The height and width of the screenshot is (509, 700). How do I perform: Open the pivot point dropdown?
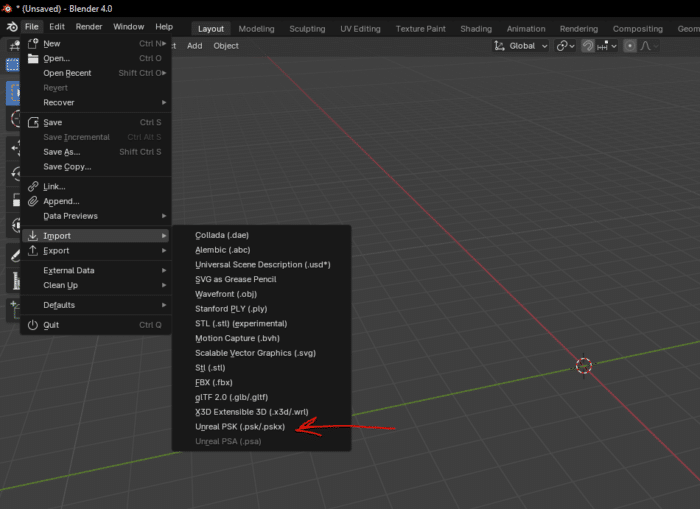[565, 46]
